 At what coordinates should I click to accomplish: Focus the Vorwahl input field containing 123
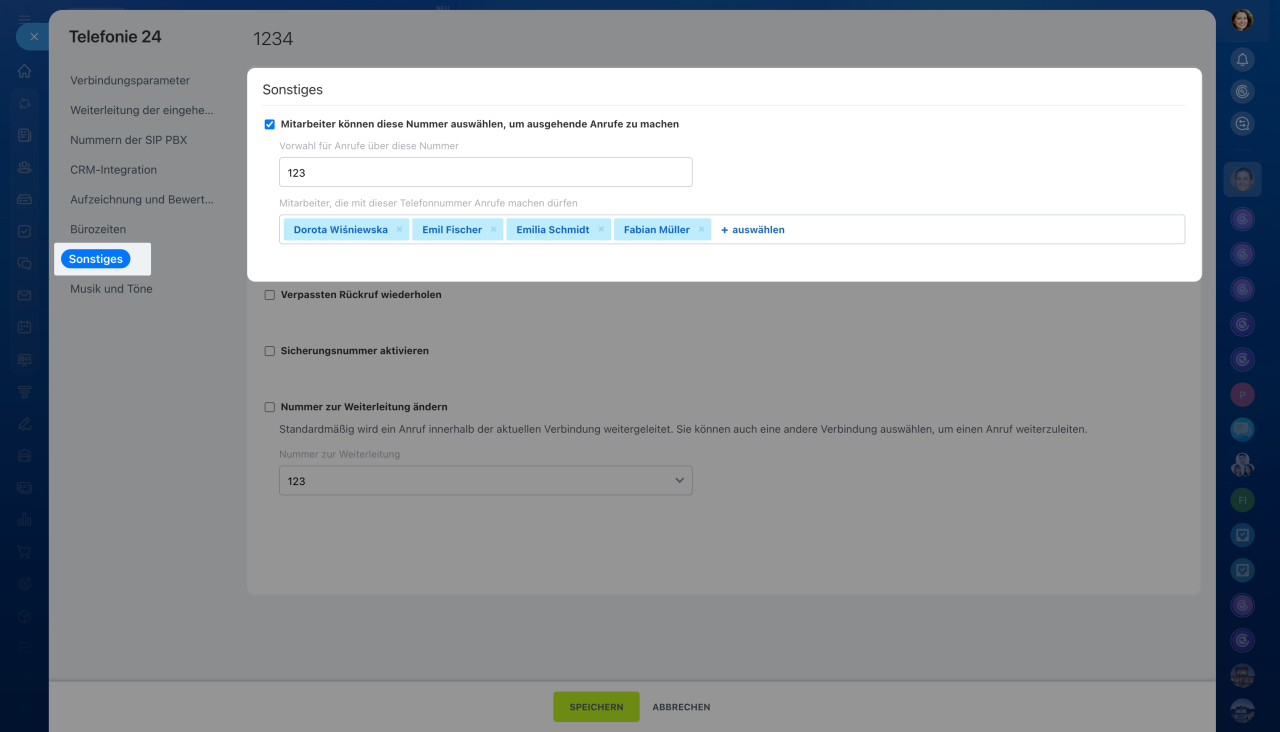(x=486, y=172)
